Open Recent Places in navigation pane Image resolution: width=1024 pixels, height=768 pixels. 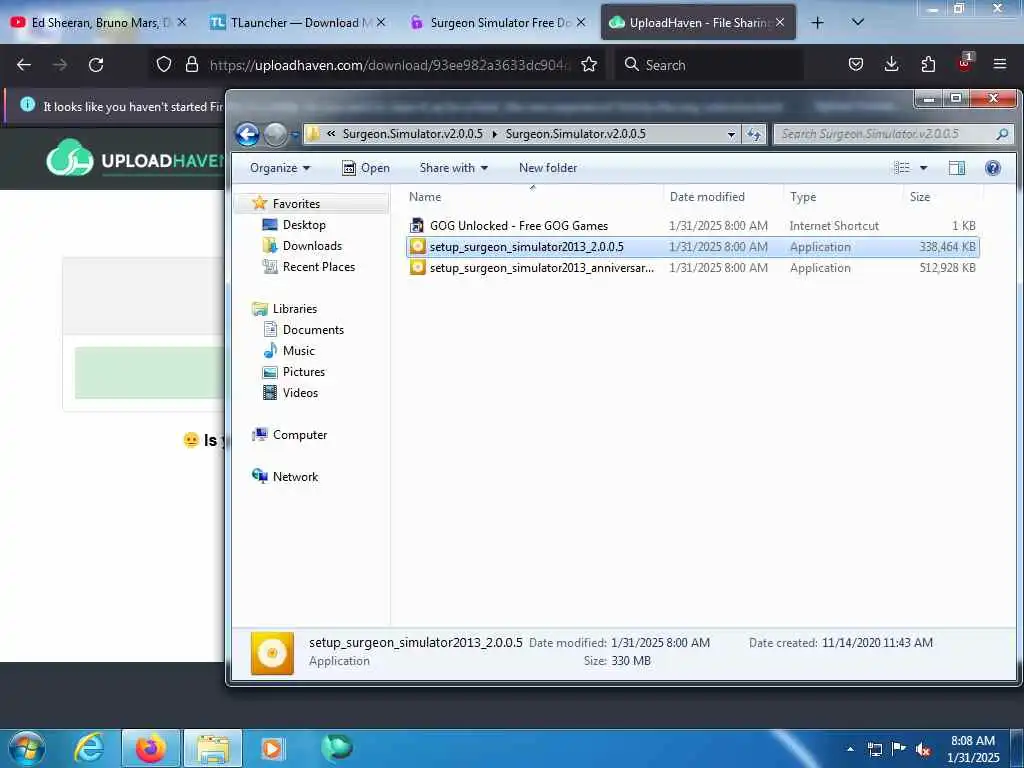click(x=319, y=266)
